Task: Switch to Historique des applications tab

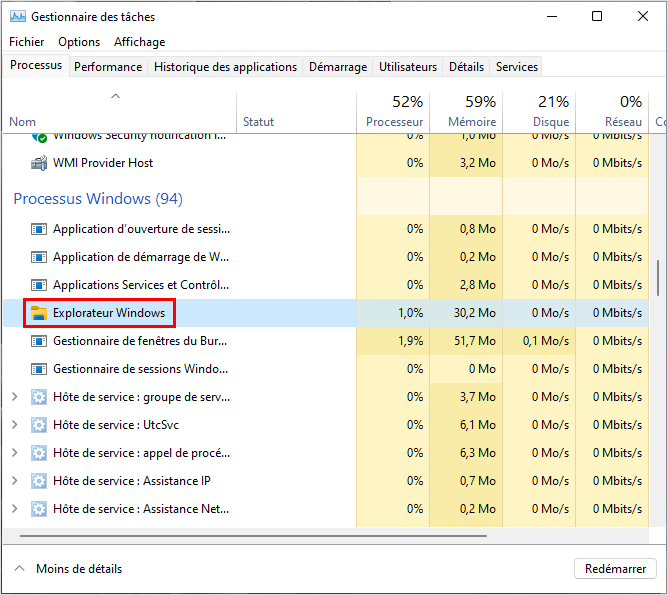Action: coord(225,67)
